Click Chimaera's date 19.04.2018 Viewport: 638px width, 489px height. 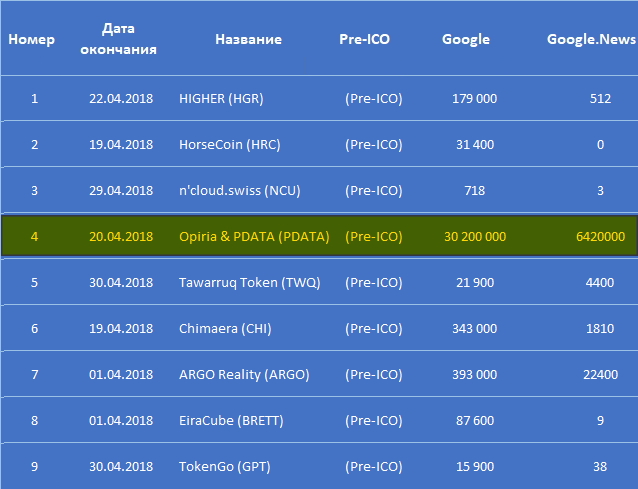click(x=121, y=328)
